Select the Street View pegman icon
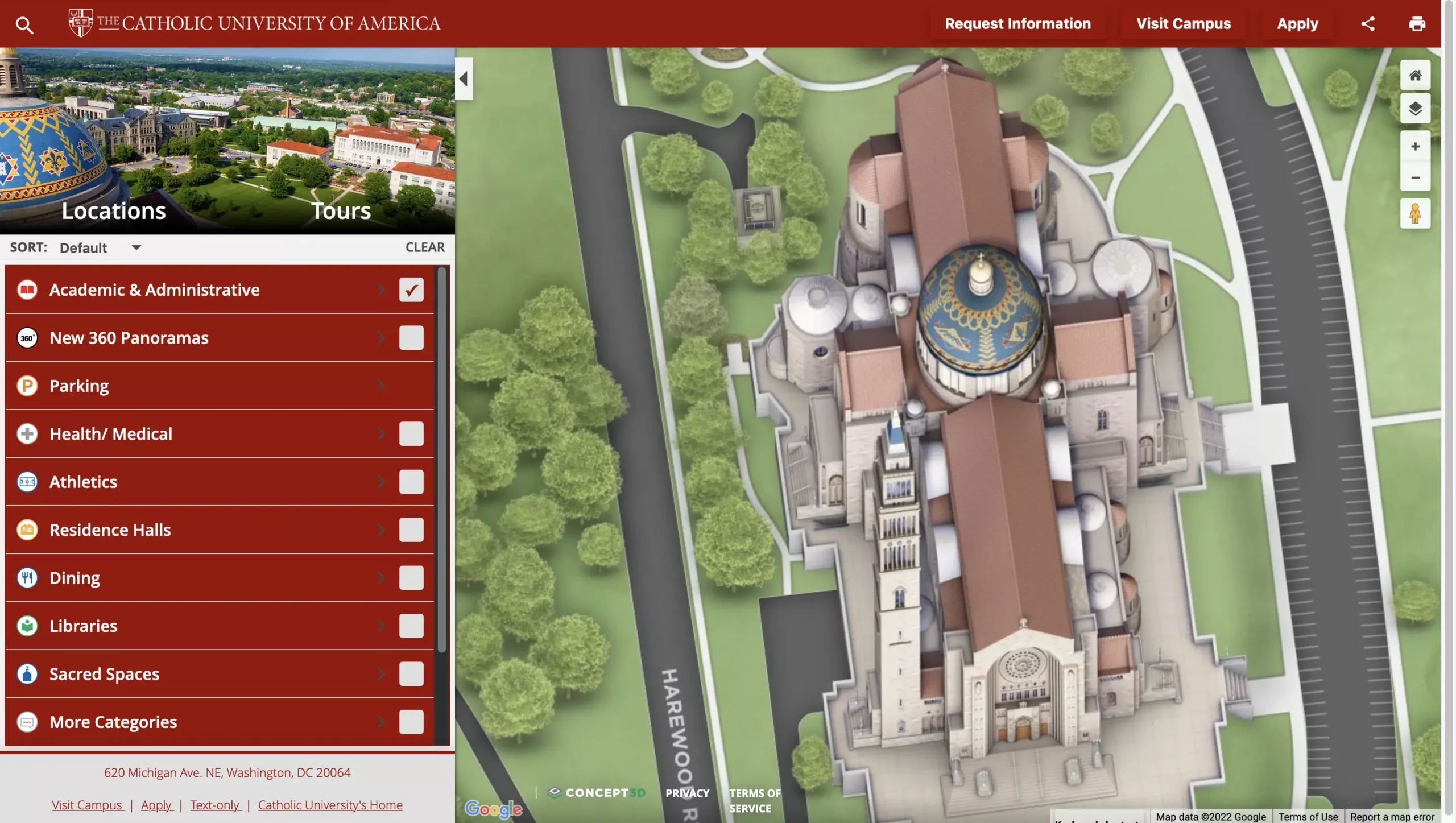The height and width of the screenshot is (823, 1456). pos(1415,213)
